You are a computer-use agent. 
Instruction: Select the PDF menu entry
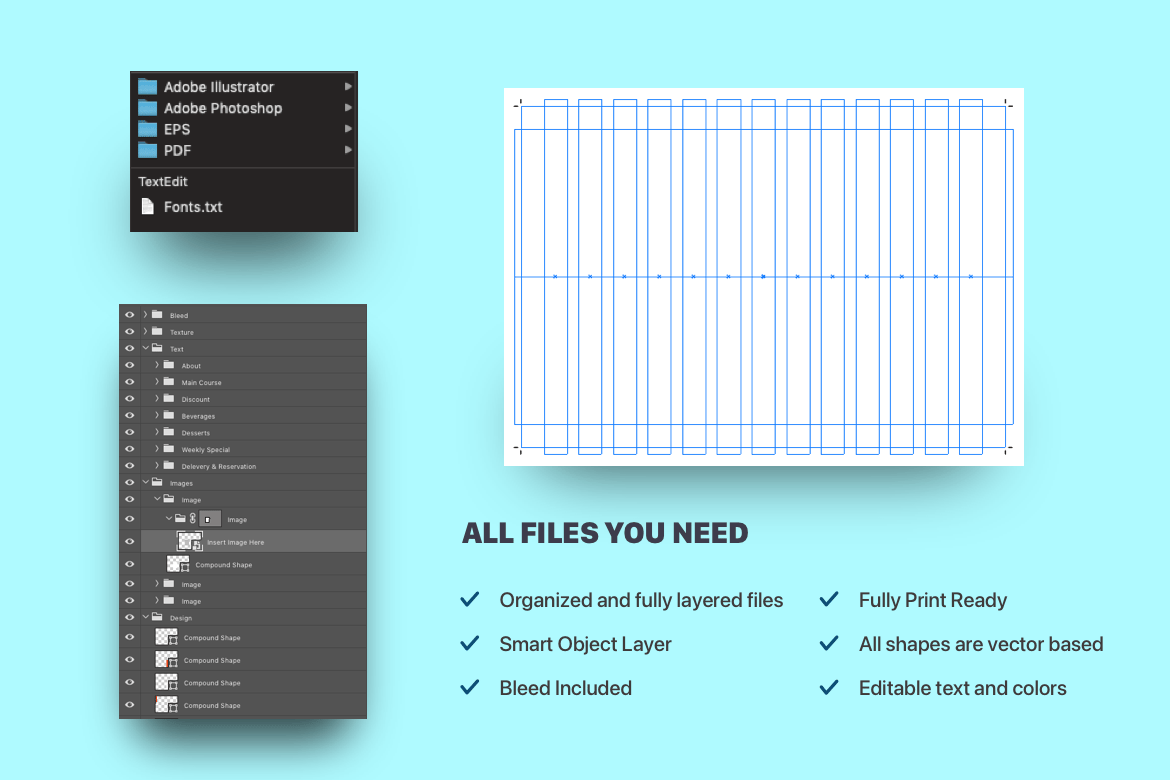click(244, 150)
